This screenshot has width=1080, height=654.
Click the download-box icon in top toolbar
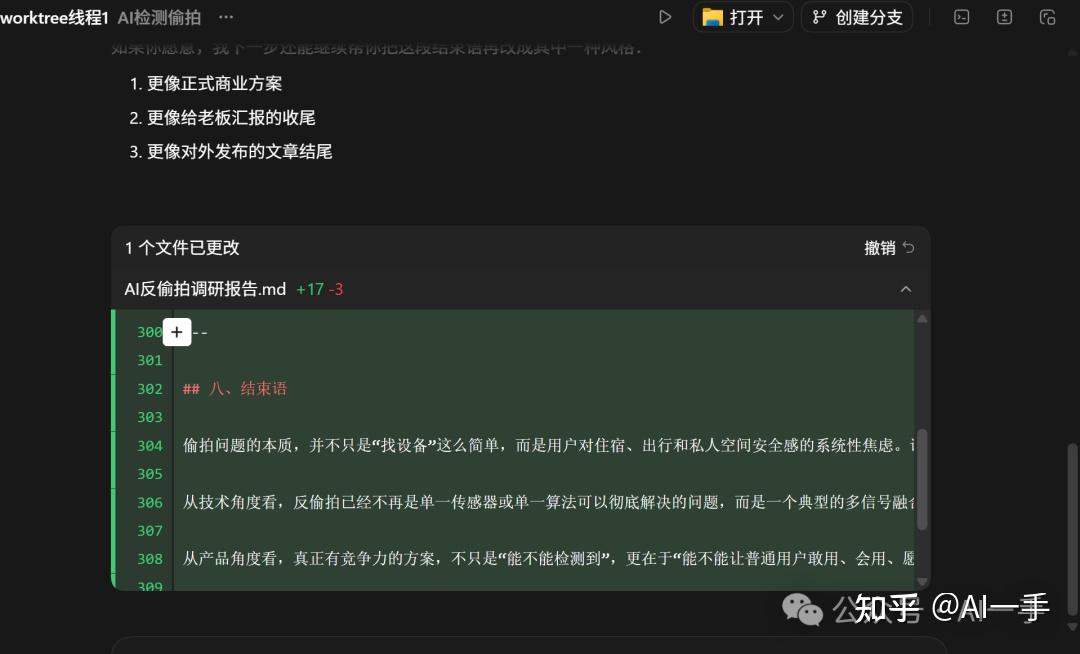click(1004, 17)
